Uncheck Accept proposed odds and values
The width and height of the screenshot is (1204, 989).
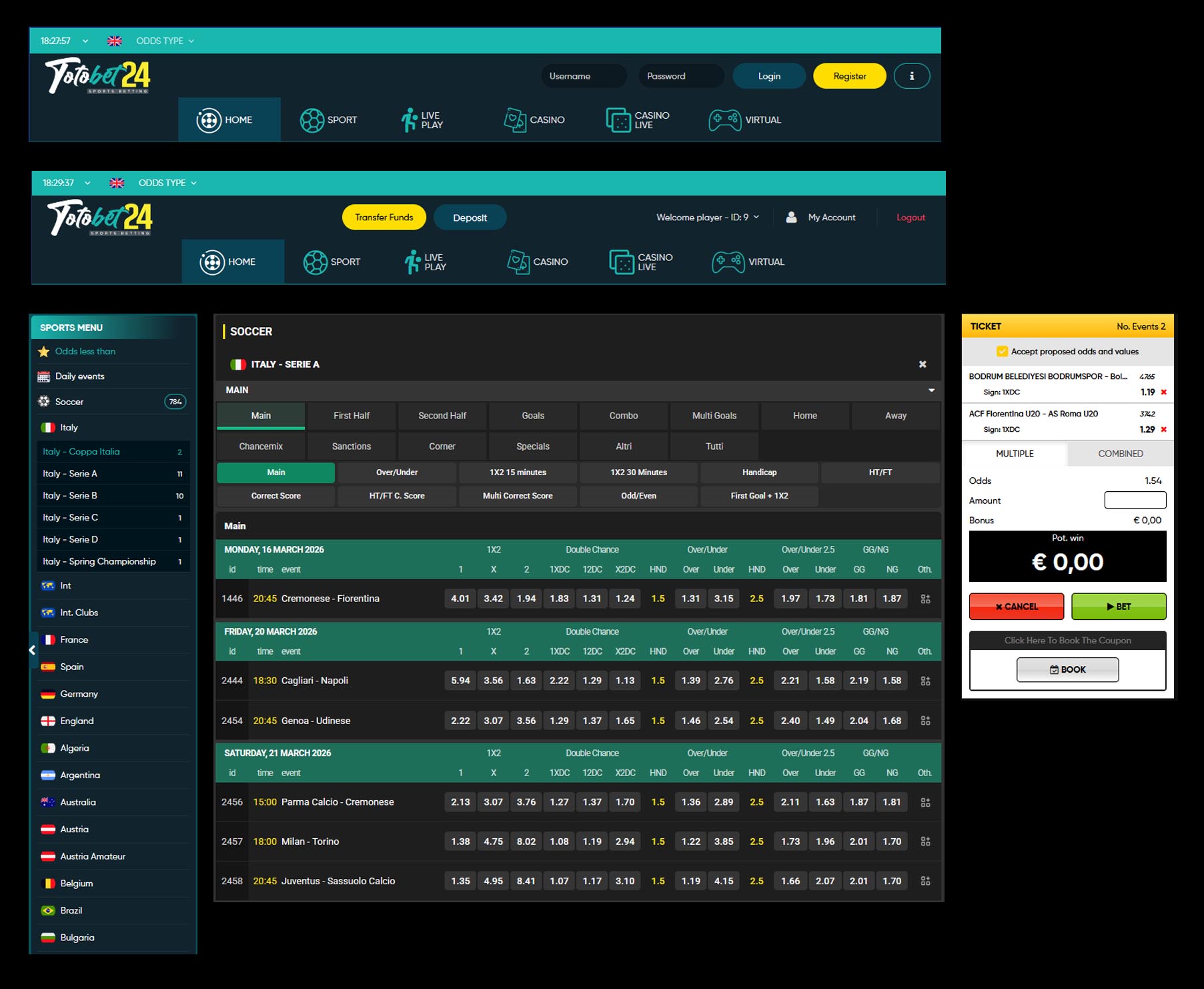pyautogui.click(x=1002, y=351)
